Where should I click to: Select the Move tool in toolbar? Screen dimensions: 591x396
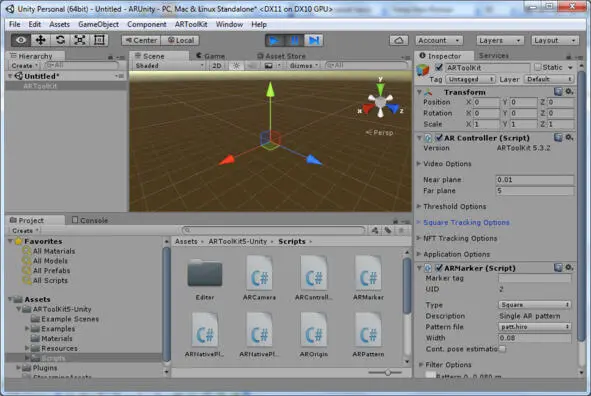[40, 40]
